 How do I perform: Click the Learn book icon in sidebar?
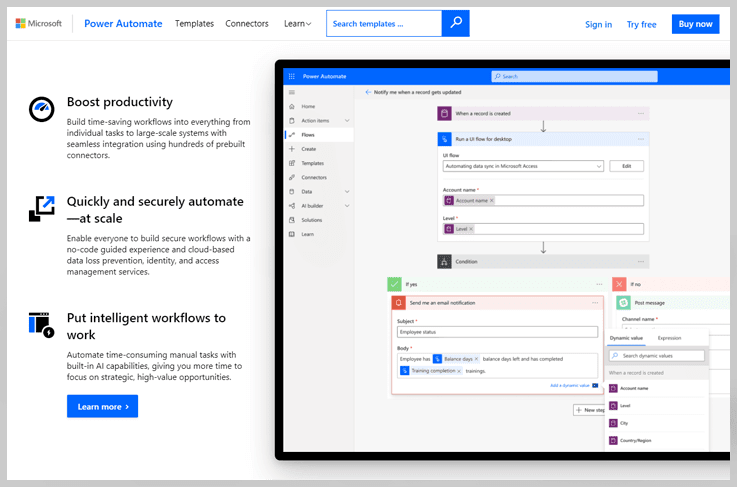292,234
